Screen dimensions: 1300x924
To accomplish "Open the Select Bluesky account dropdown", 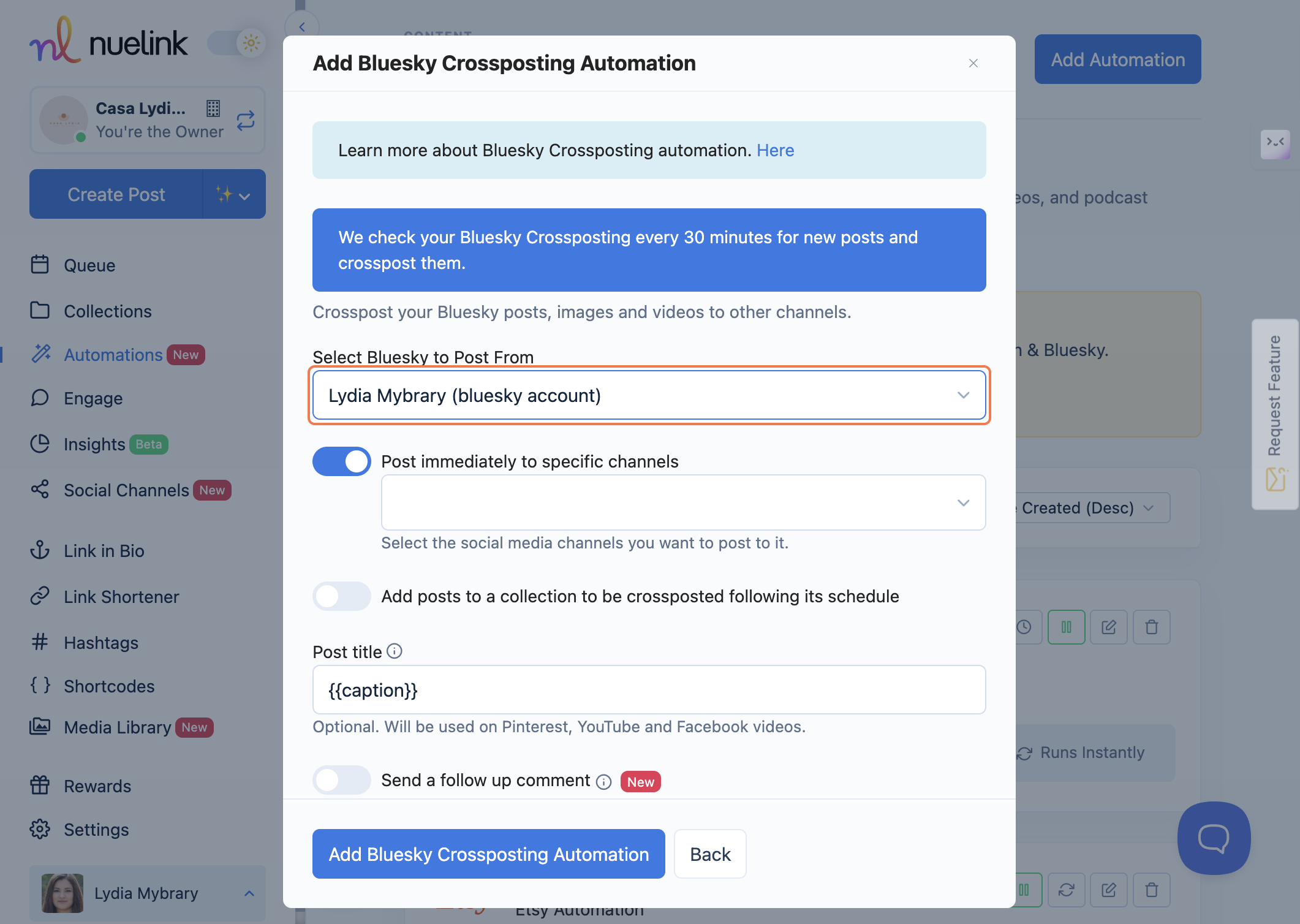I will 649,395.
